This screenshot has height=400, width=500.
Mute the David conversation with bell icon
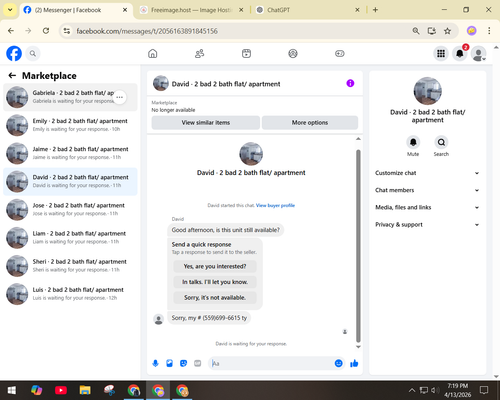click(x=413, y=142)
